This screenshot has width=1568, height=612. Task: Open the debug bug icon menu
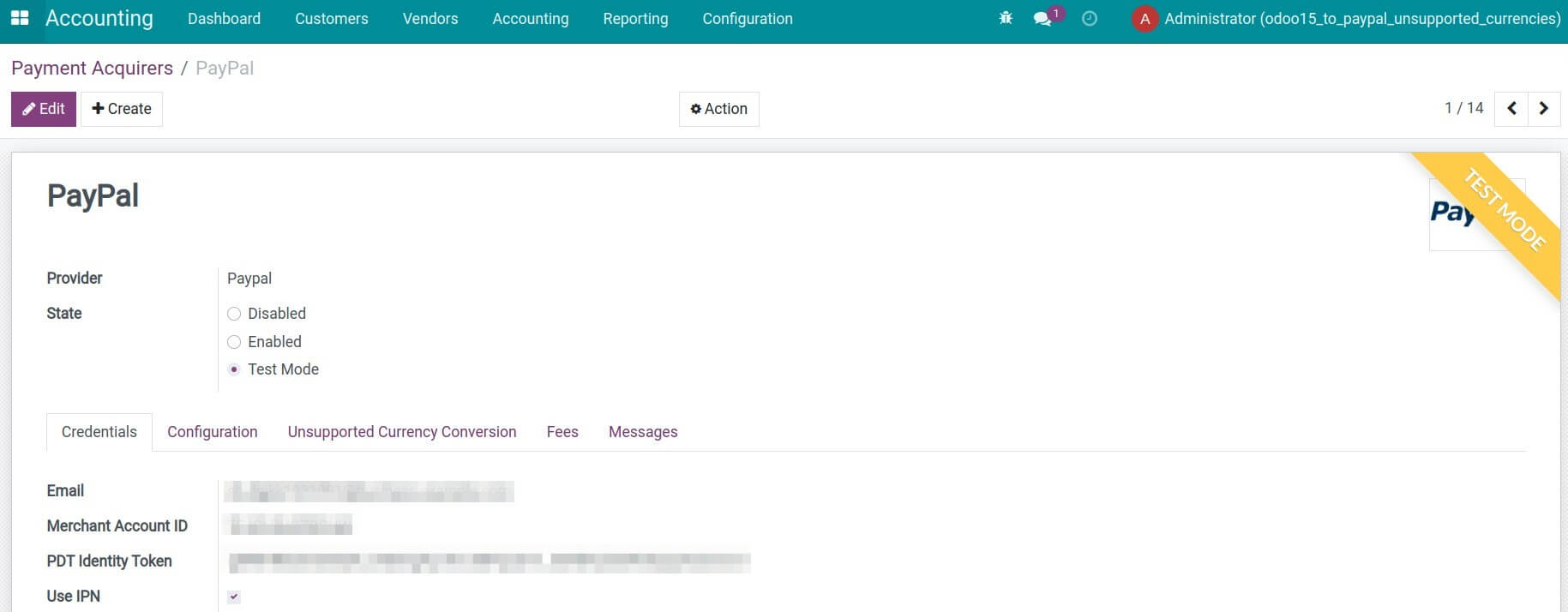pos(1006,18)
